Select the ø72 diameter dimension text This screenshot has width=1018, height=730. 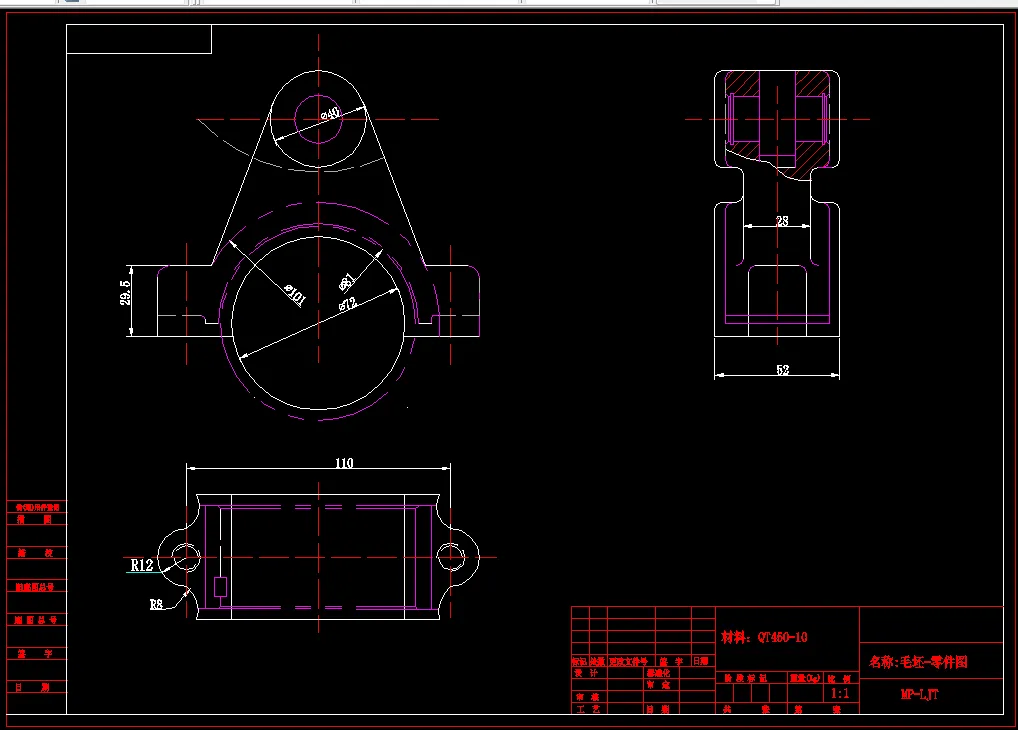(x=348, y=303)
